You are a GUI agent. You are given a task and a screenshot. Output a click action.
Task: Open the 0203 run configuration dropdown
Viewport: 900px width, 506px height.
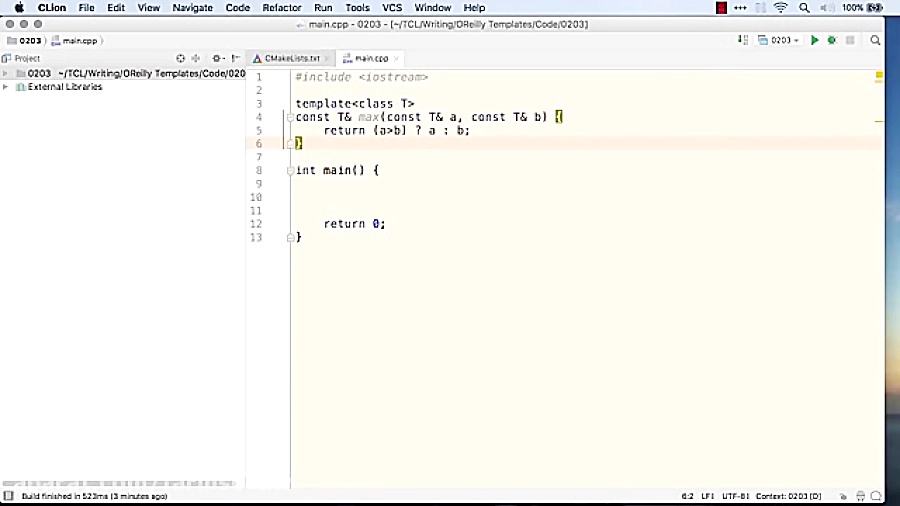tap(778, 40)
